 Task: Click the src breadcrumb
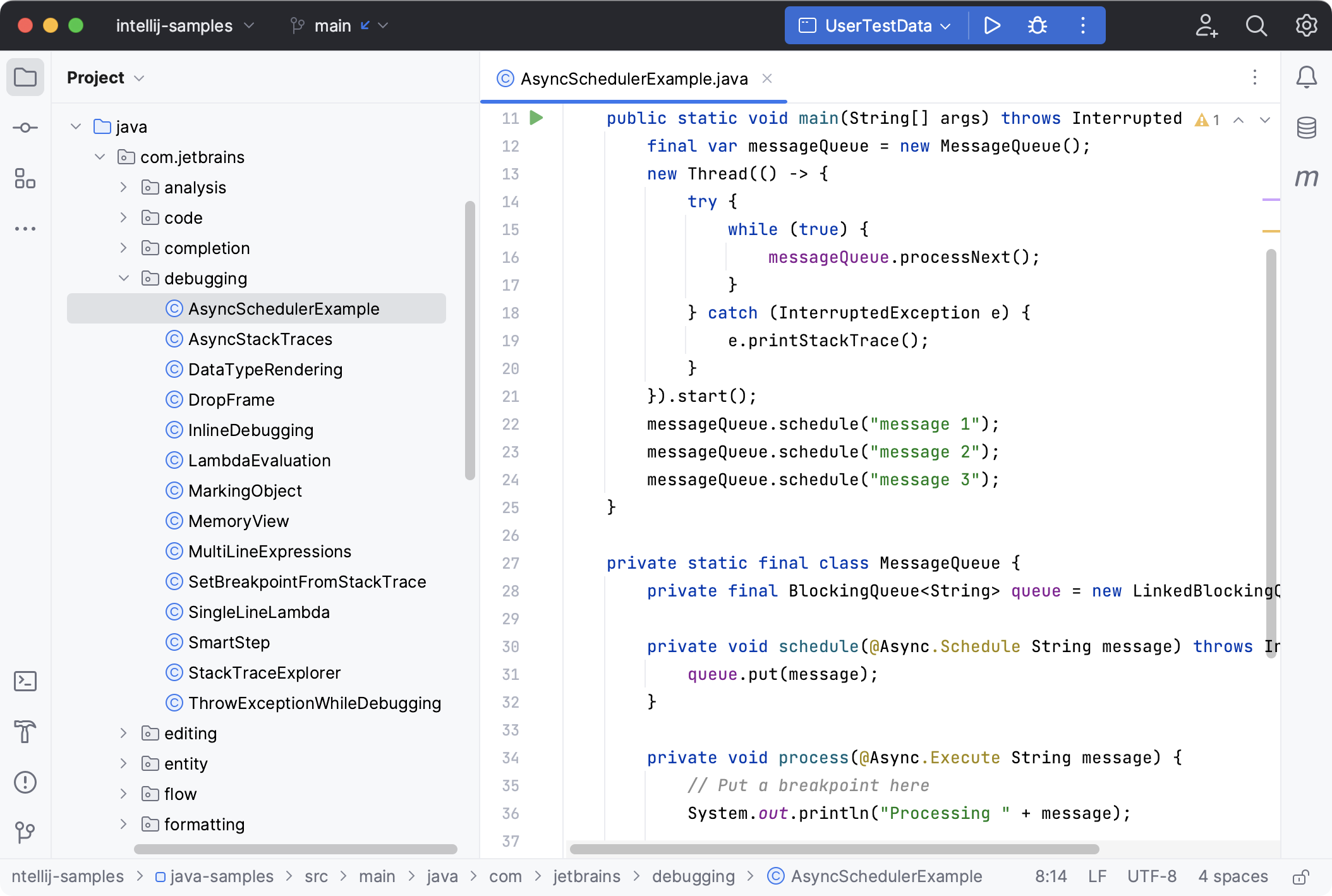(x=316, y=876)
